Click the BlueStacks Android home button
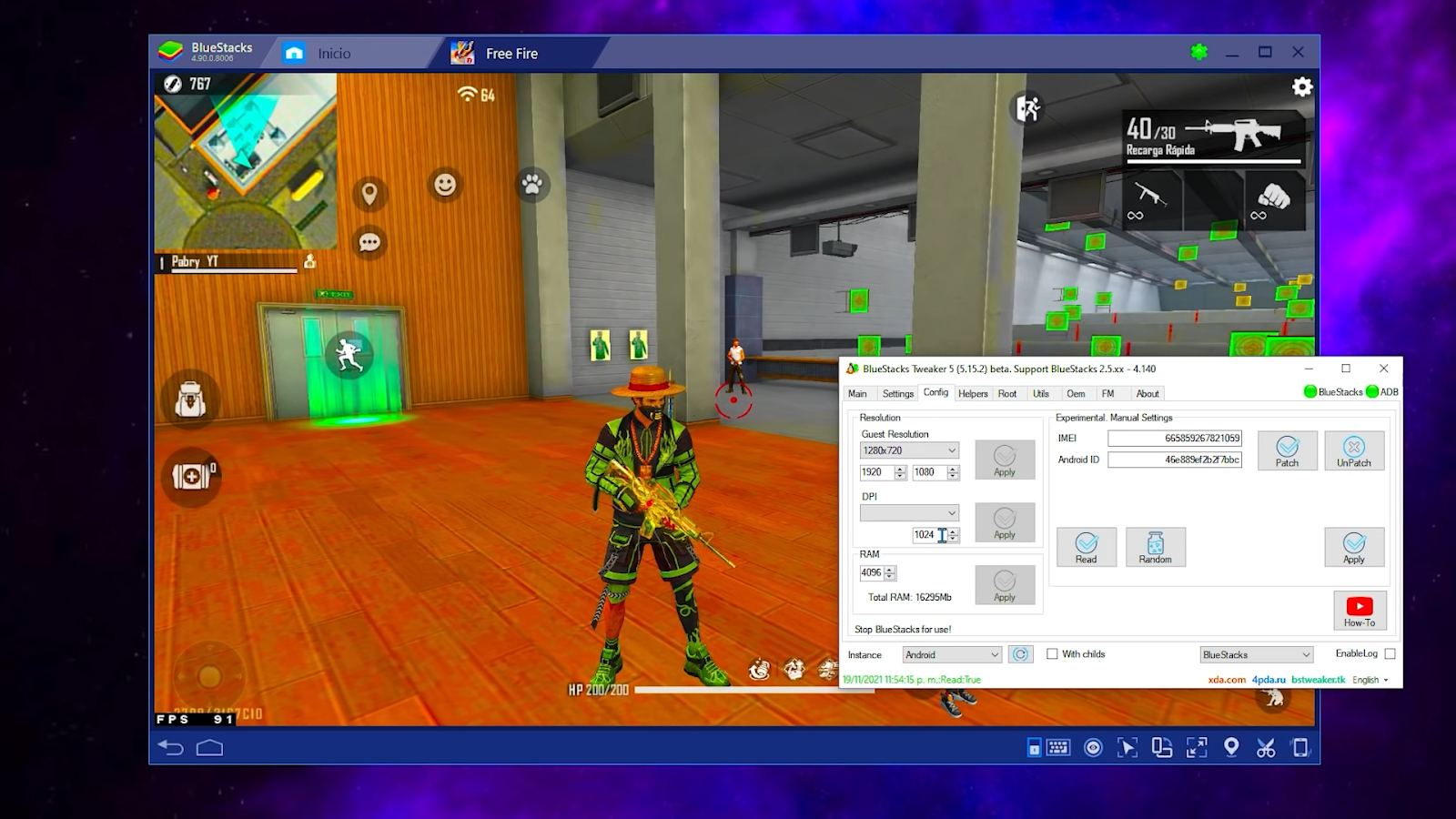The height and width of the screenshot is (819, 1456). pos(210,748)
